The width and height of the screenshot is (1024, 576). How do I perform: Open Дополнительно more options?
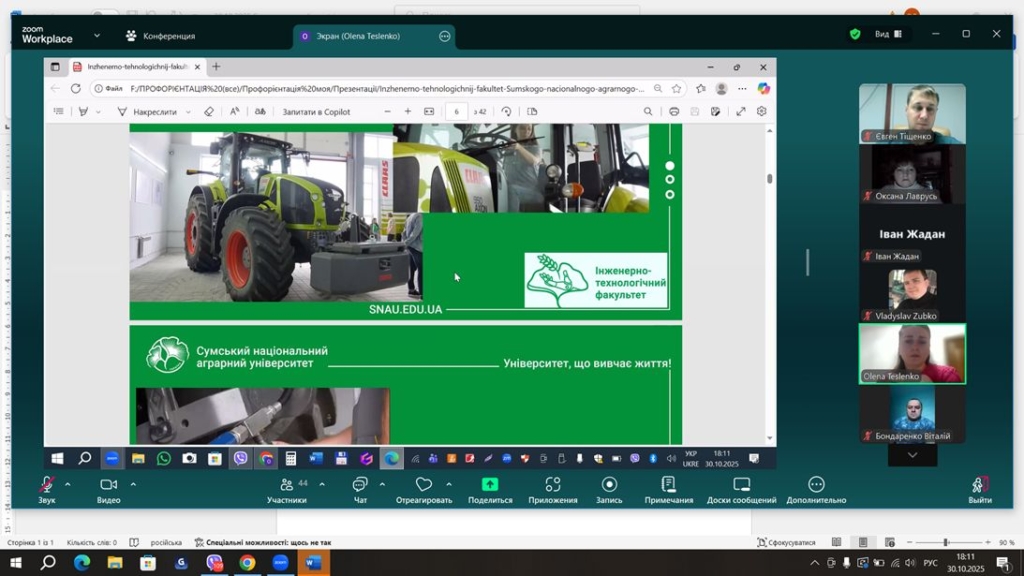[x=816, y=485]
